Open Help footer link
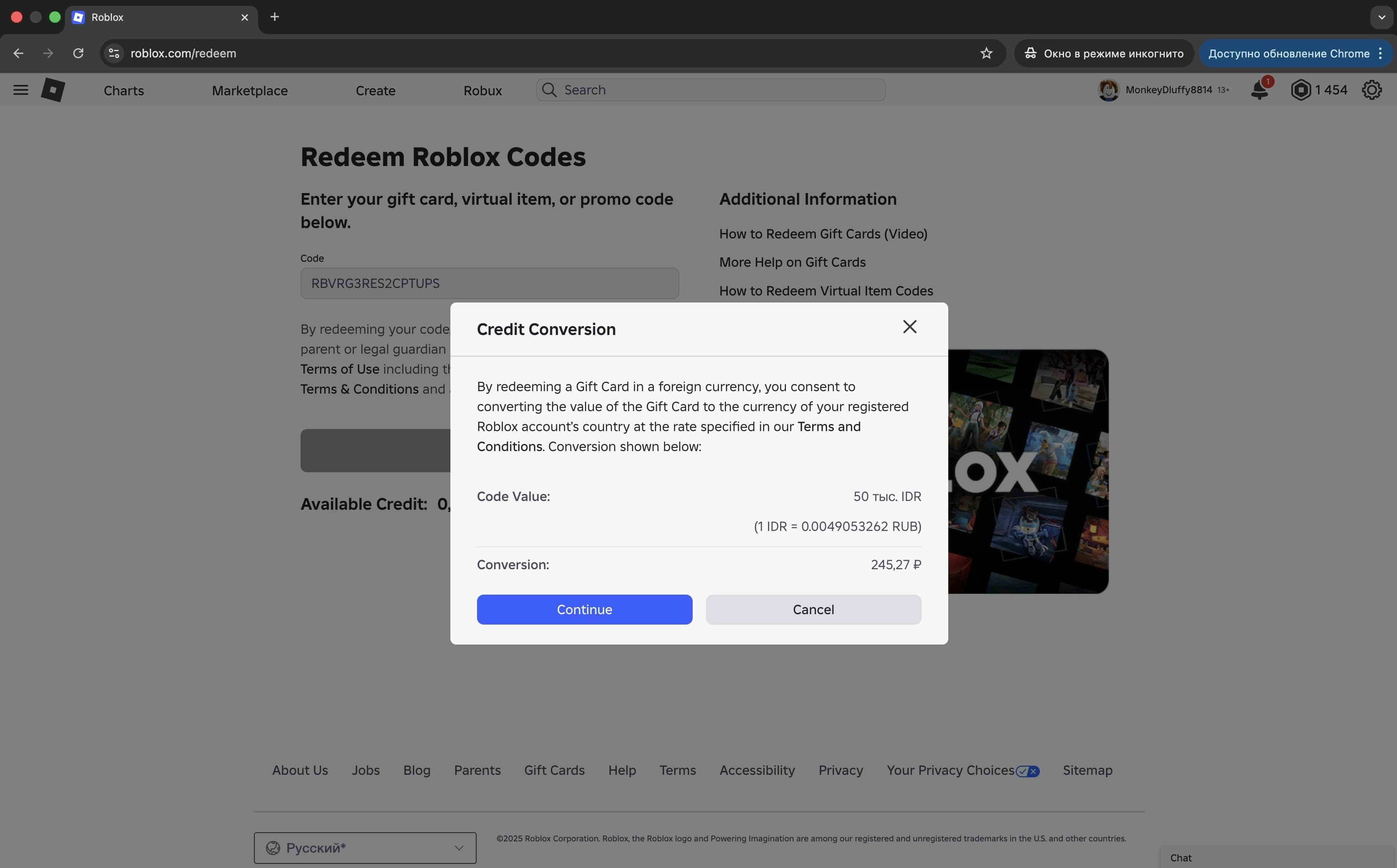1397x868 pixels. pyautogui.click(x=622, y=770)
